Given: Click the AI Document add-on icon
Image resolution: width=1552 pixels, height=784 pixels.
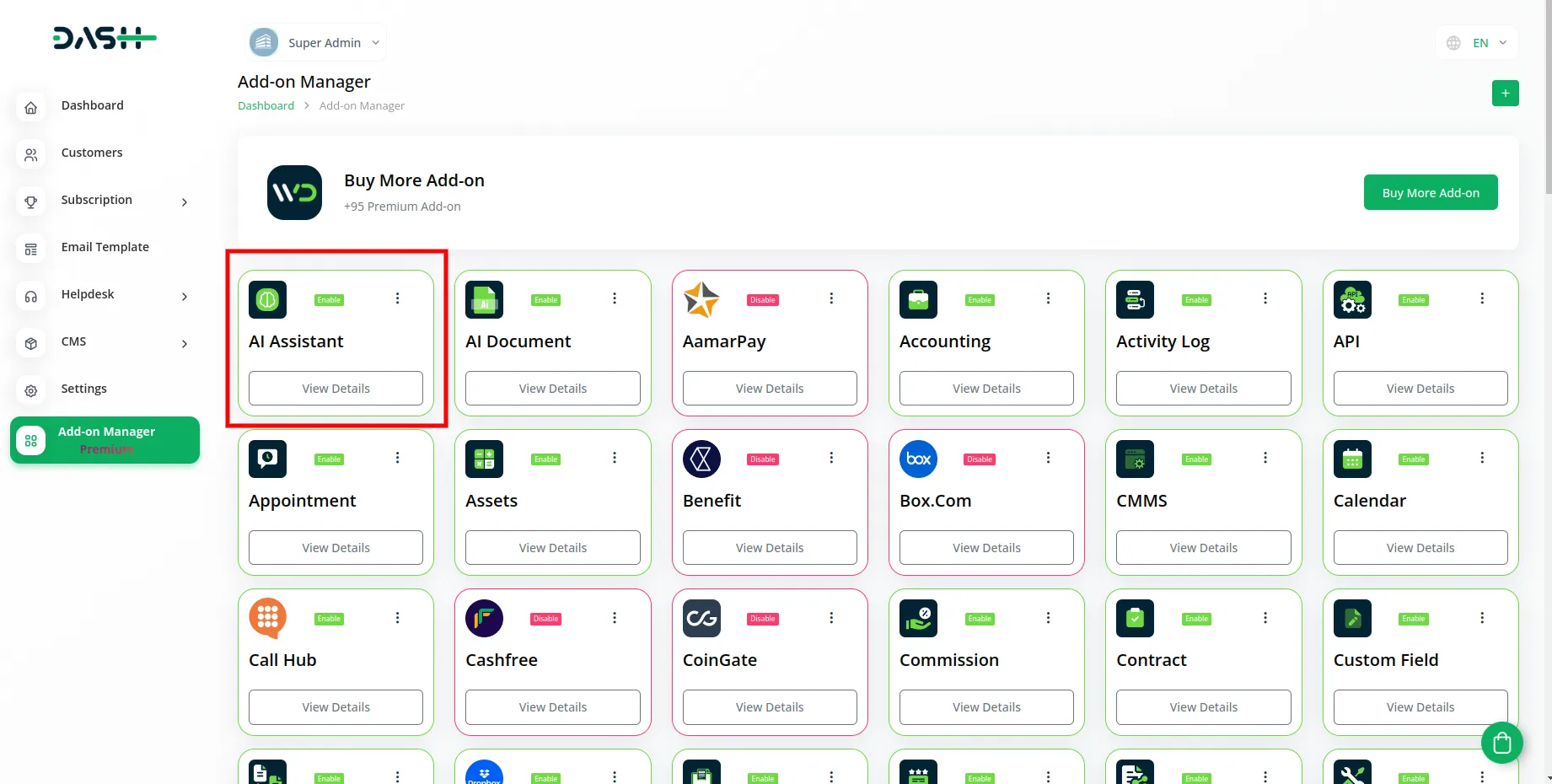Looking at the screenshot, I should coord(484,299).
